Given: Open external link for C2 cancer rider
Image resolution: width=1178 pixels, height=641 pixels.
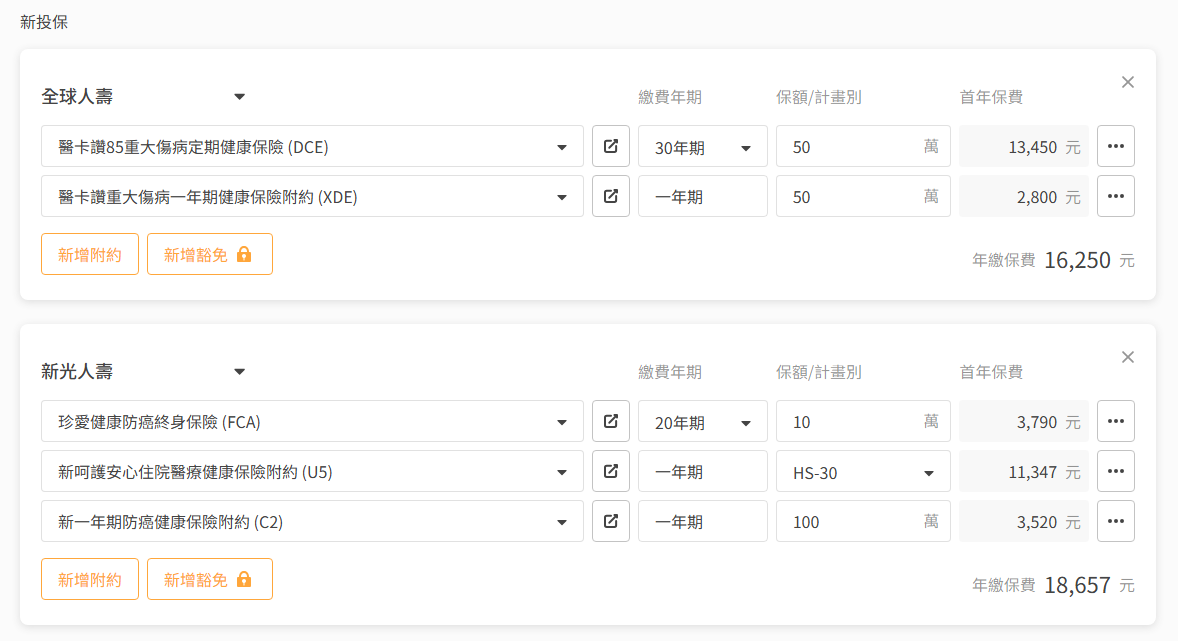Looking at the screenshot, I should pyautogui.click(x=611, y=521).
